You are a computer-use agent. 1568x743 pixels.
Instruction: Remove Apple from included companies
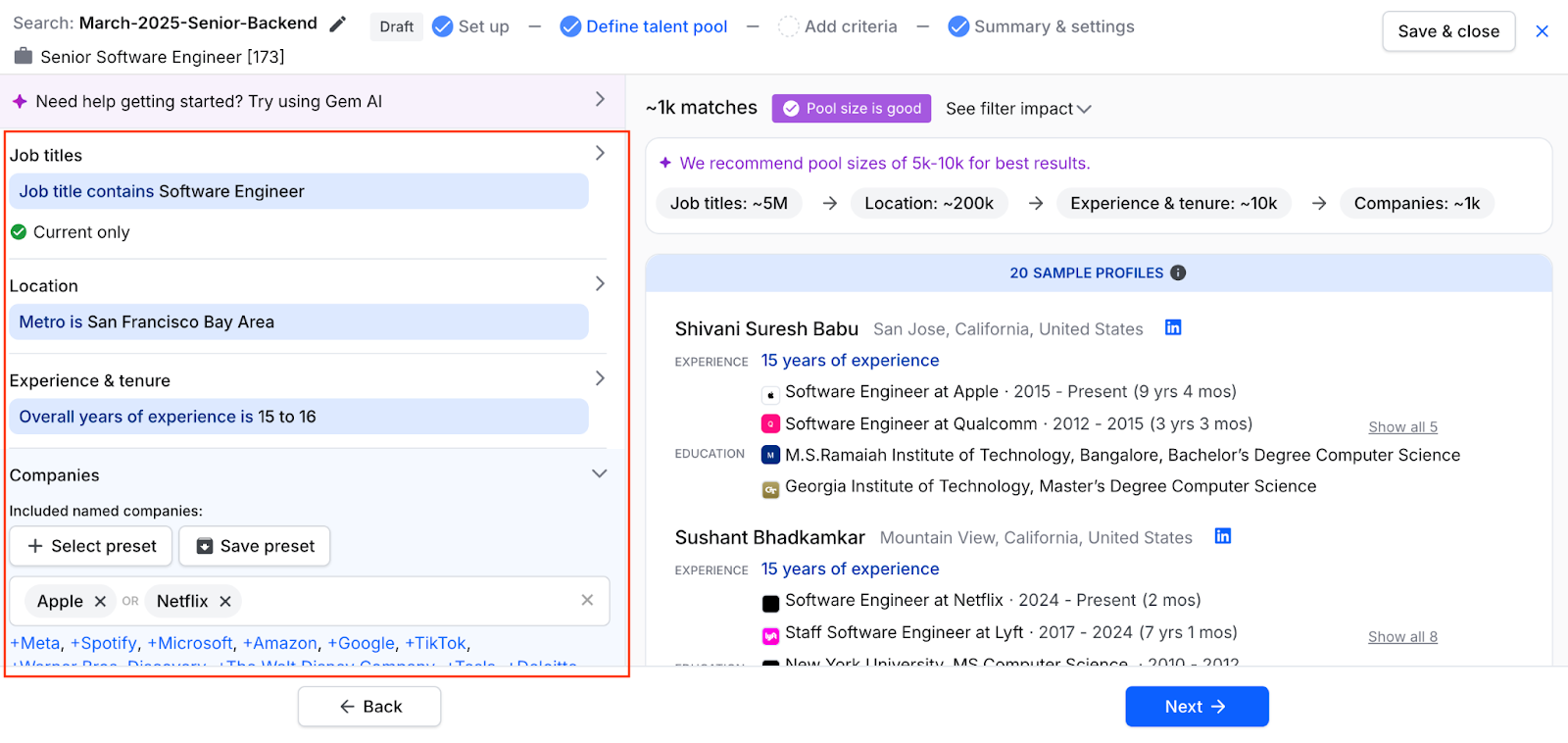click(100, 601)
